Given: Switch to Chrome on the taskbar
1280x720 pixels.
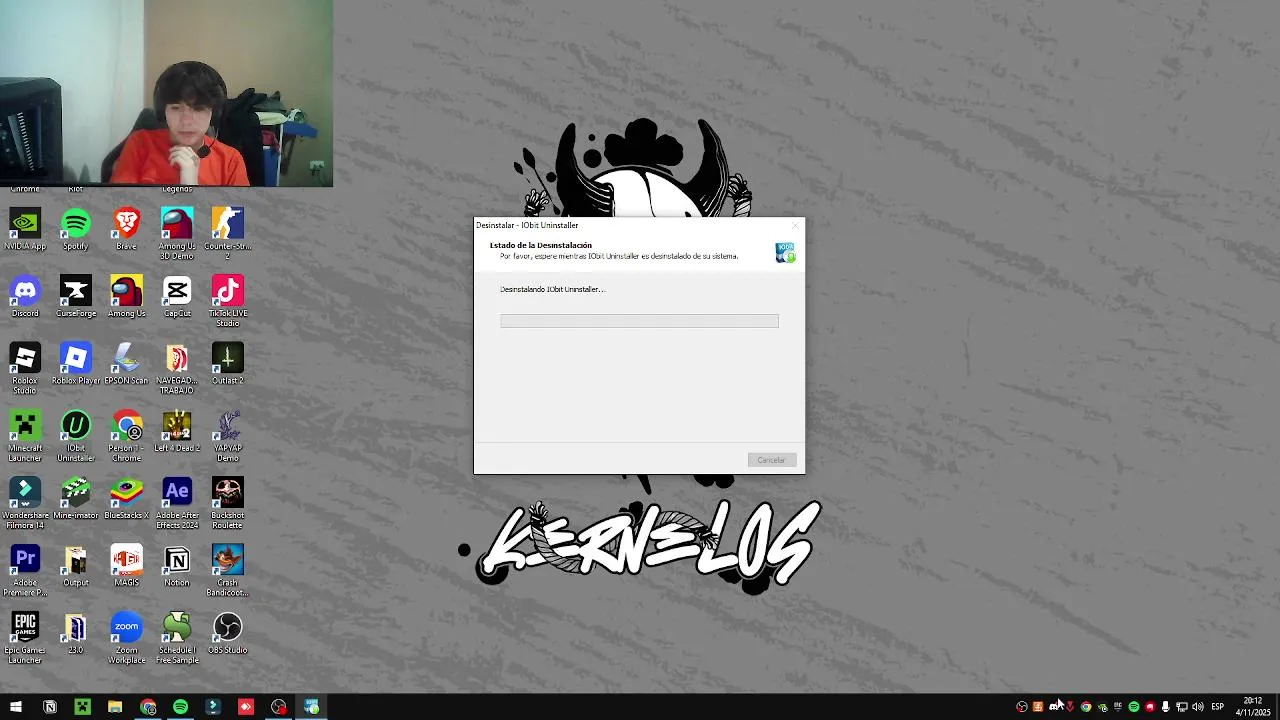Looking at the screenshot, I should click(148, 707).
